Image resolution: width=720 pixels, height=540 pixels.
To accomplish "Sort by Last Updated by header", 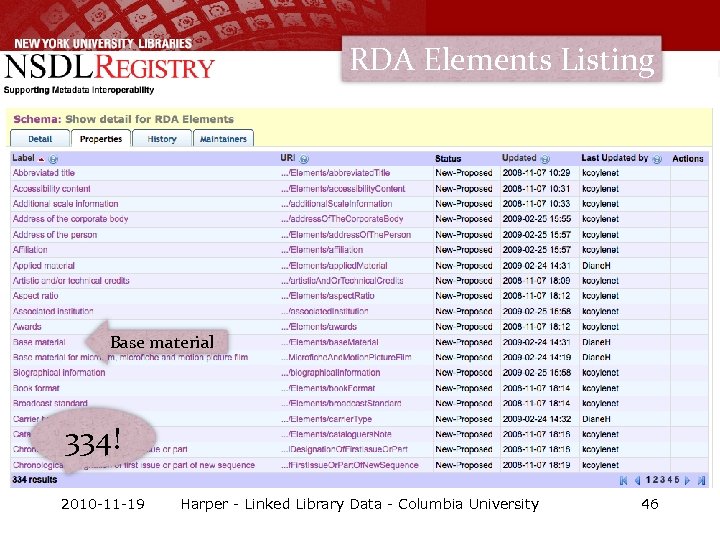I will click(x=614, y=158).
